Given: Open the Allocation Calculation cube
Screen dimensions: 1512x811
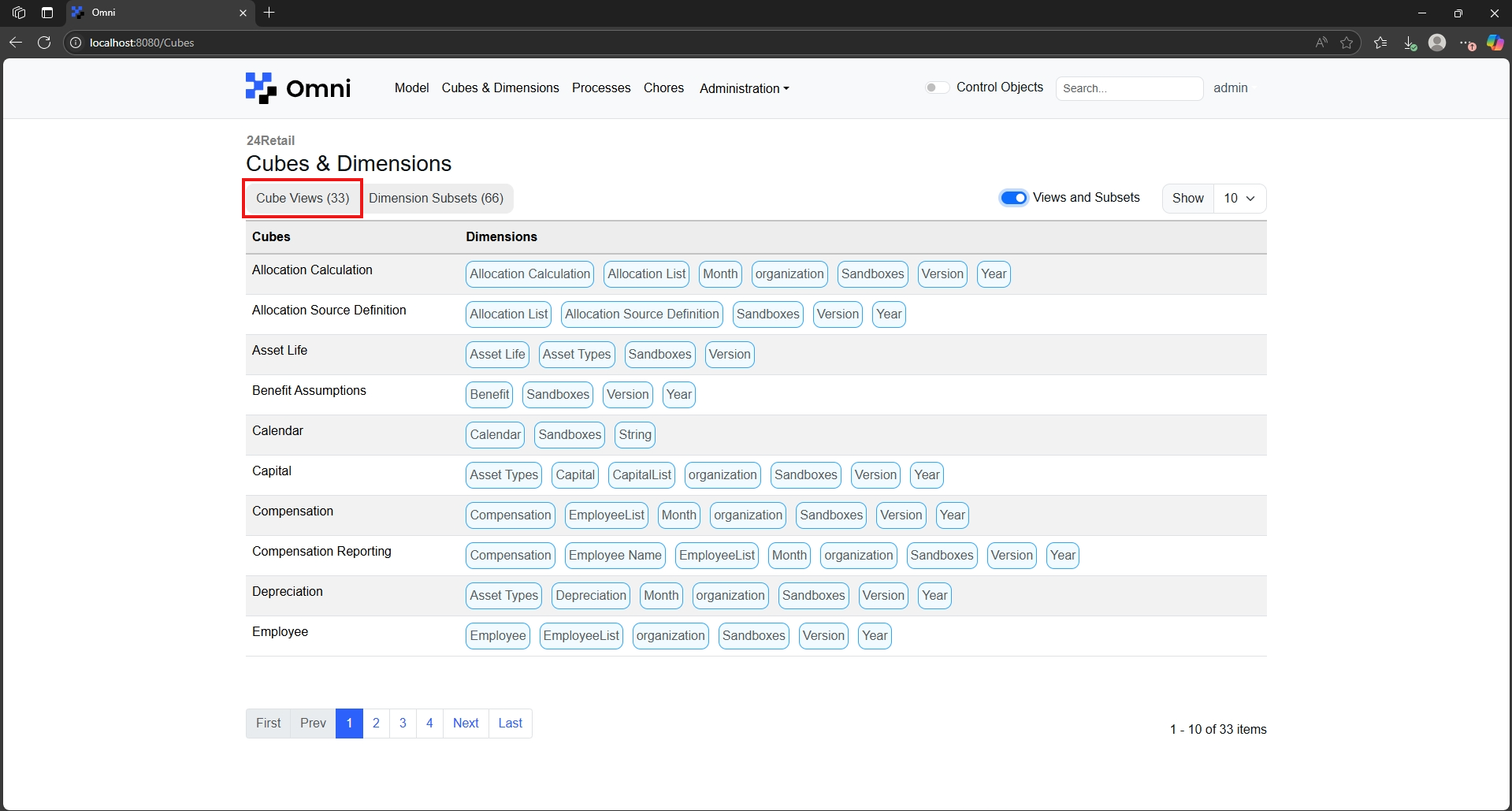Looking at the screenshot, I should pyautogui.click(x=312, y=270).
